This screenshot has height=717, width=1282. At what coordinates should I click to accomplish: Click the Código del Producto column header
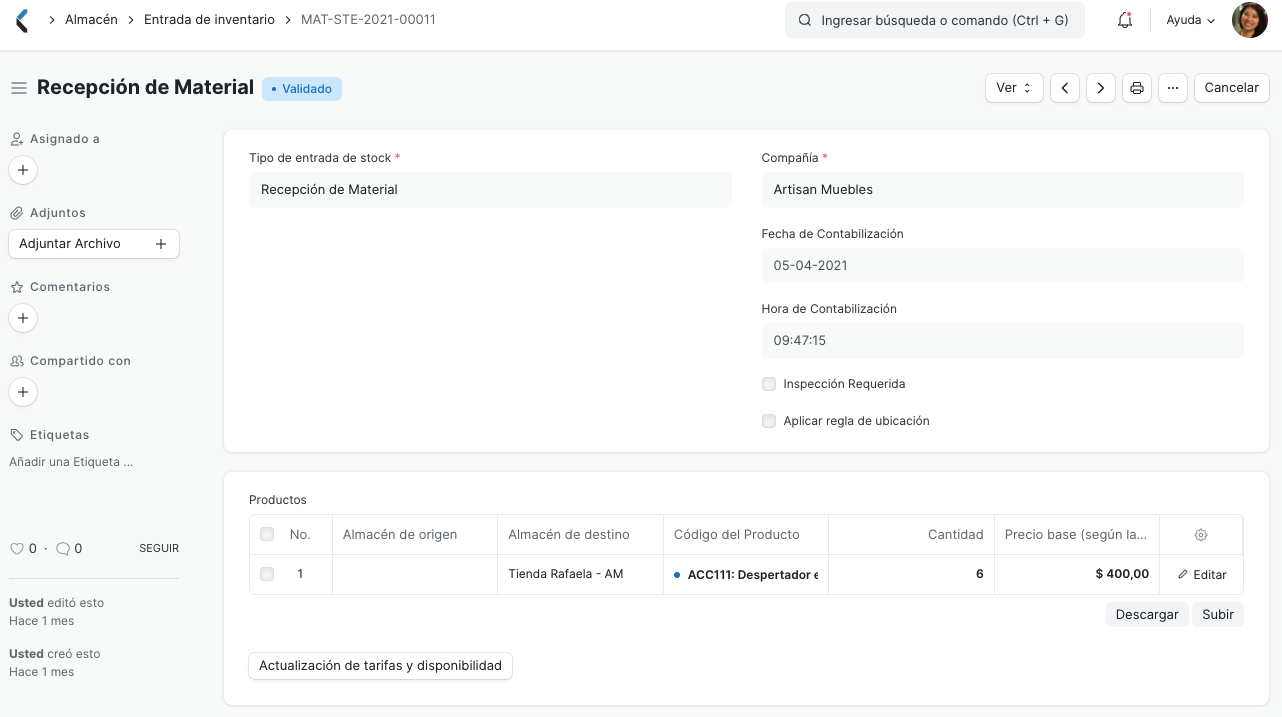[746, 535]
